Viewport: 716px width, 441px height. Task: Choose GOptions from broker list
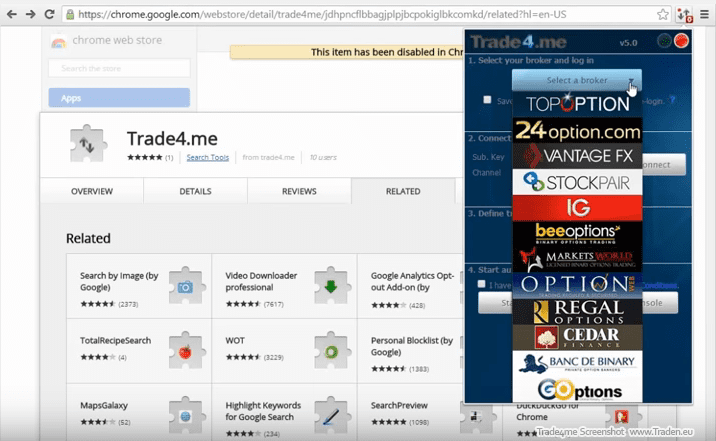[x=577, y=389]
